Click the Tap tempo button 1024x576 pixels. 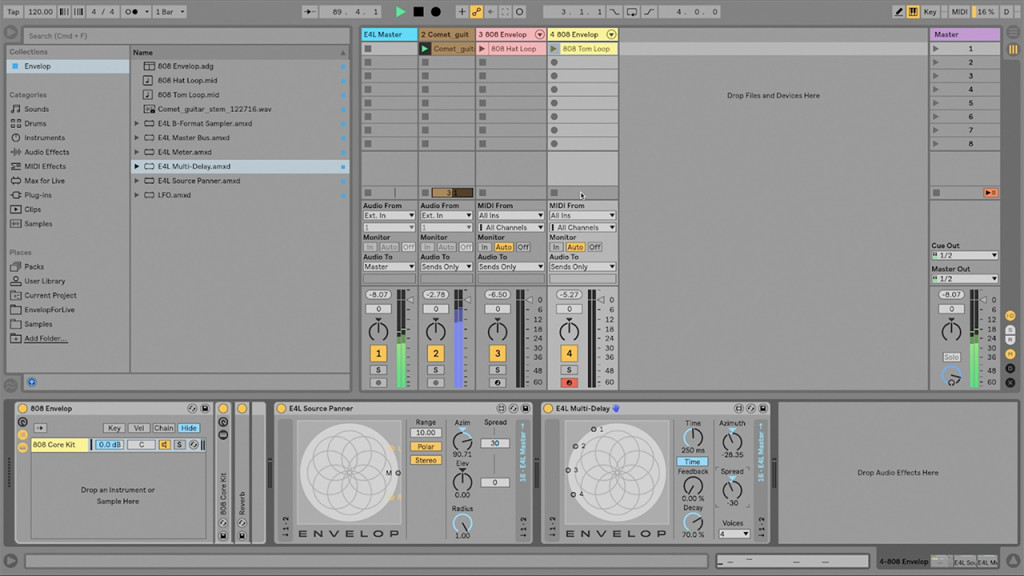[x=11, y=11]
